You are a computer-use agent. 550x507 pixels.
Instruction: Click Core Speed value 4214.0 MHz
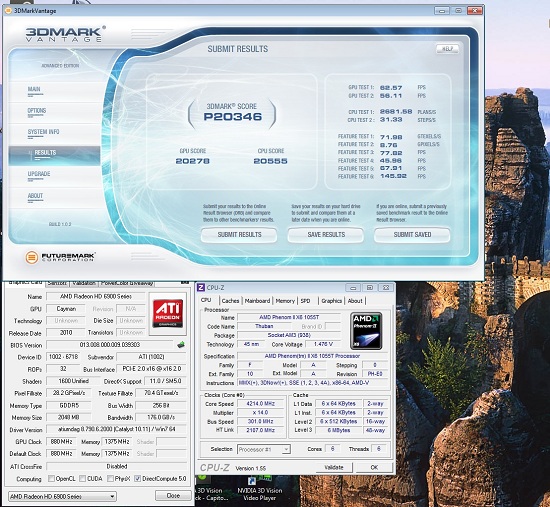click(261, 403)
